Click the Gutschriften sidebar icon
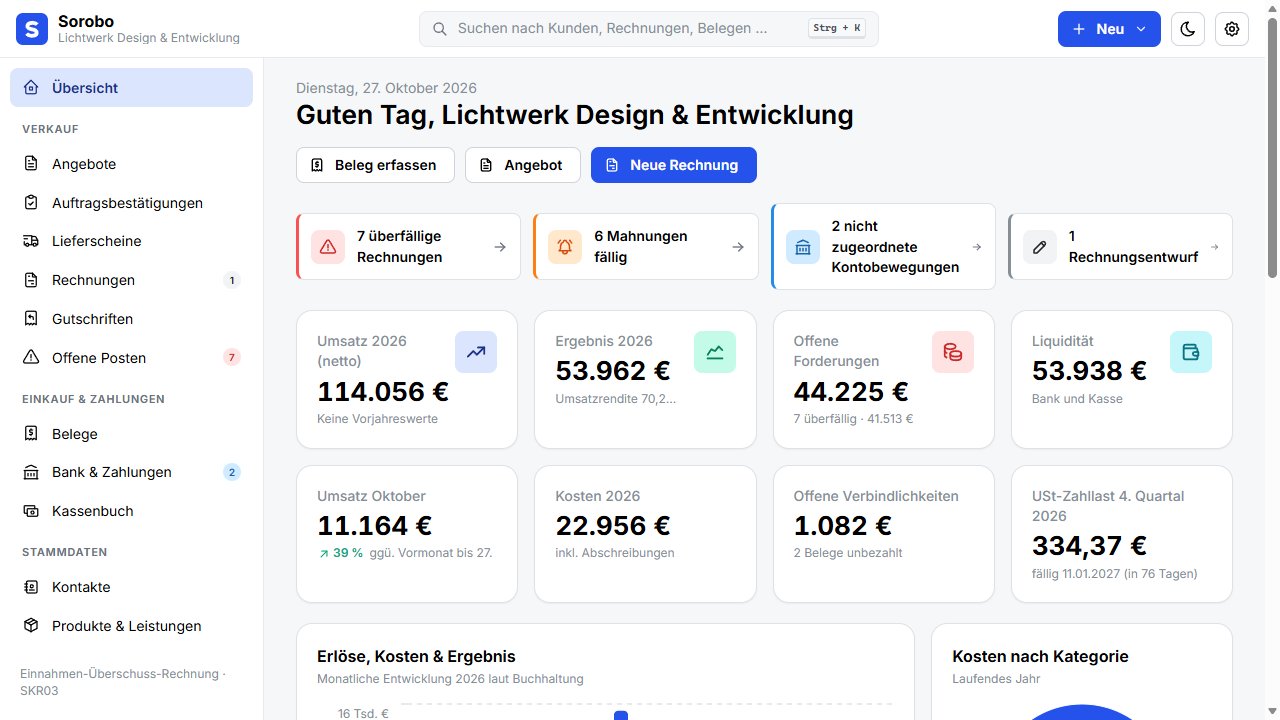1280x720 pixels. [31, 319]
